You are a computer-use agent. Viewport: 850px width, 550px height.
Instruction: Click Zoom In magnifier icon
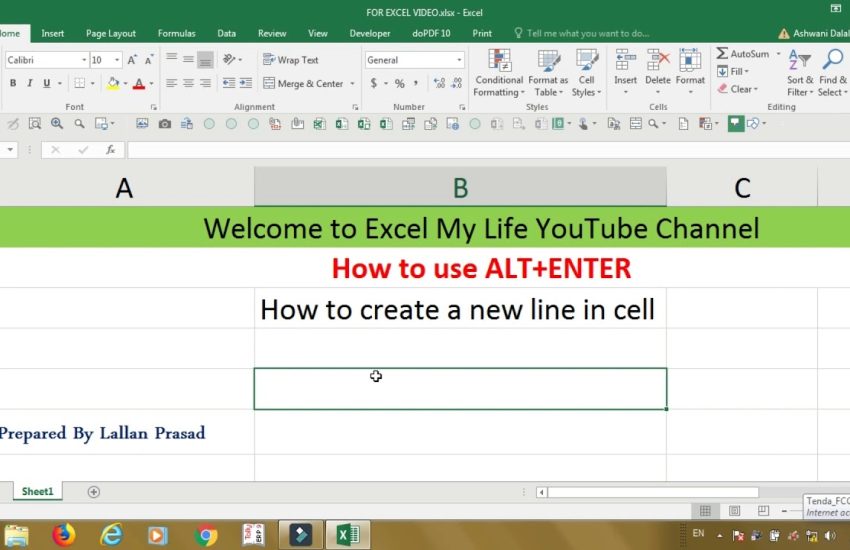[57, 124]
